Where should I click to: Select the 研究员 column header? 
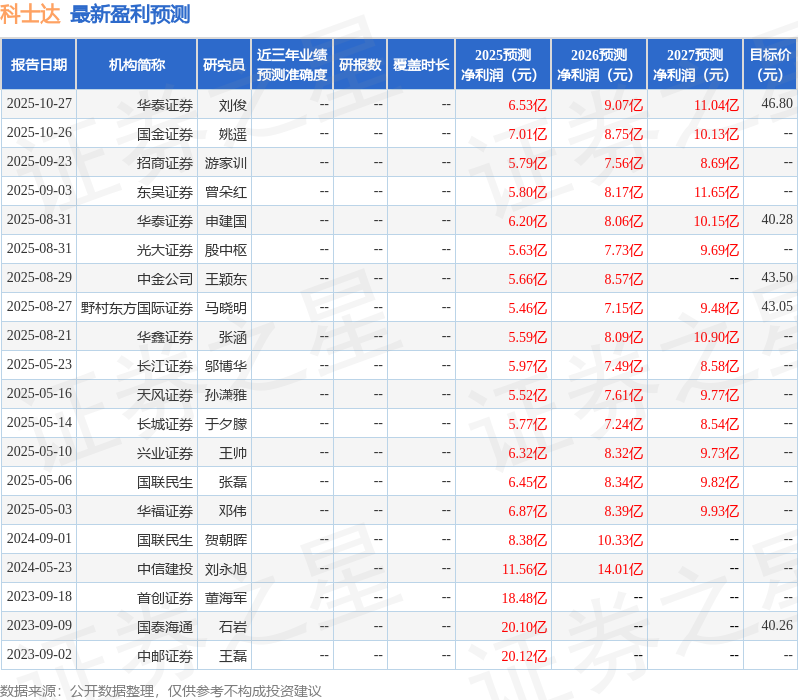point(224,65)
